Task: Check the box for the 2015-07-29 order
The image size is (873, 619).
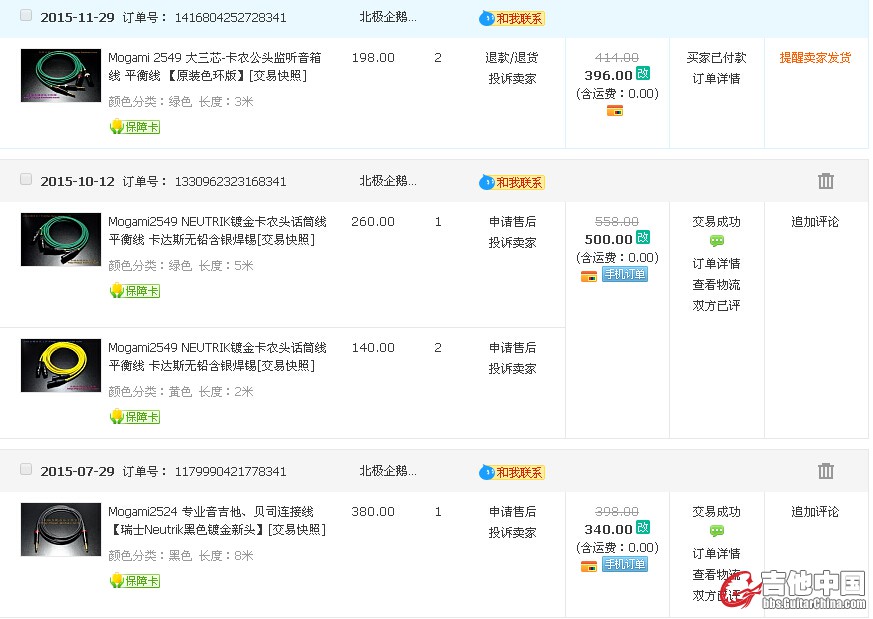Action: tap(26, 470)
